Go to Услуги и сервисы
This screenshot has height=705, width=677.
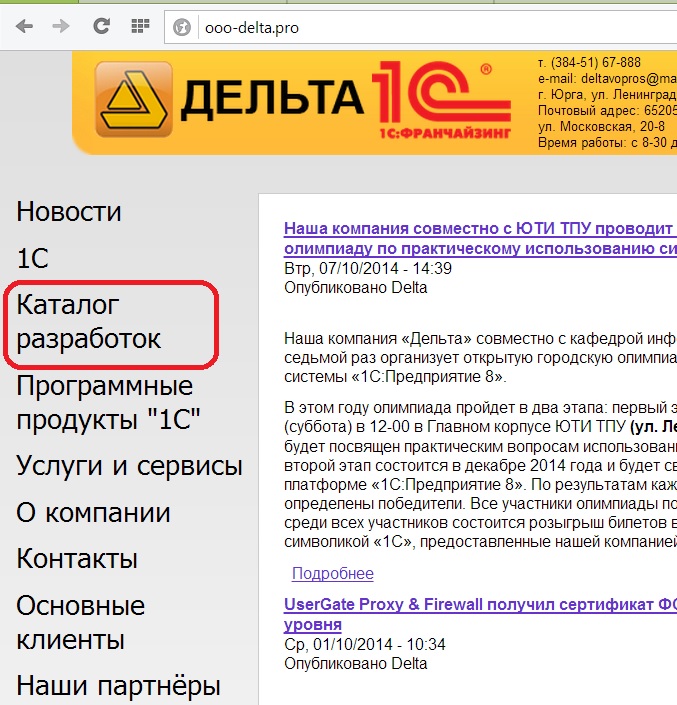(129, 465)
